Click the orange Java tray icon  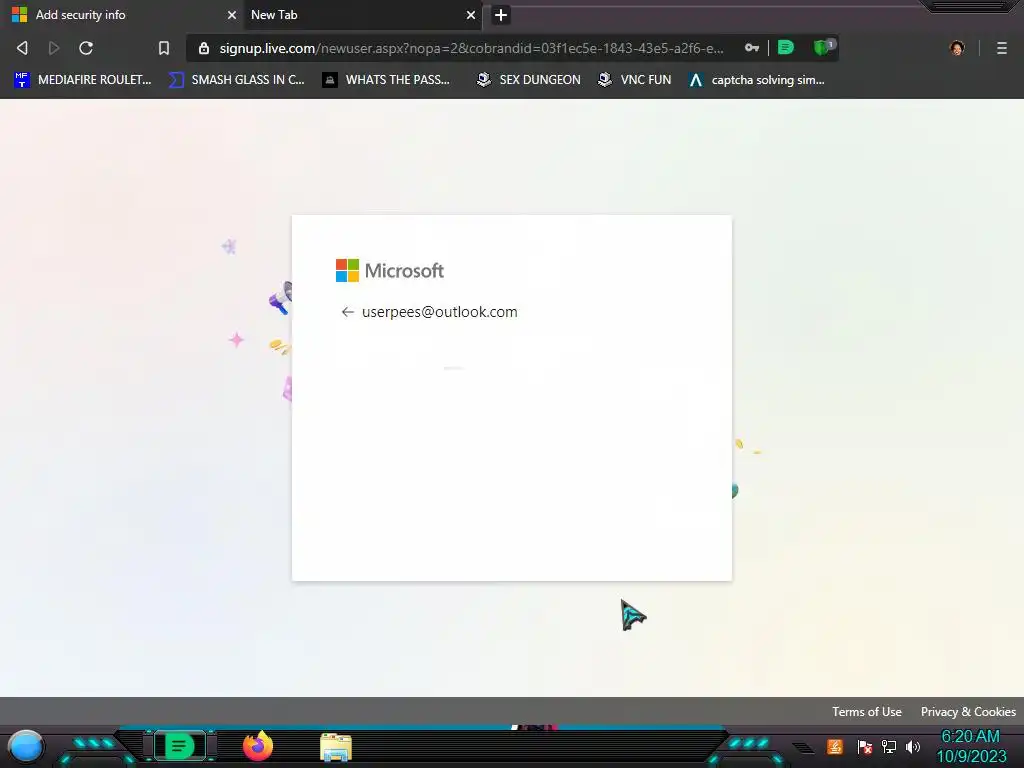[834, 746]
